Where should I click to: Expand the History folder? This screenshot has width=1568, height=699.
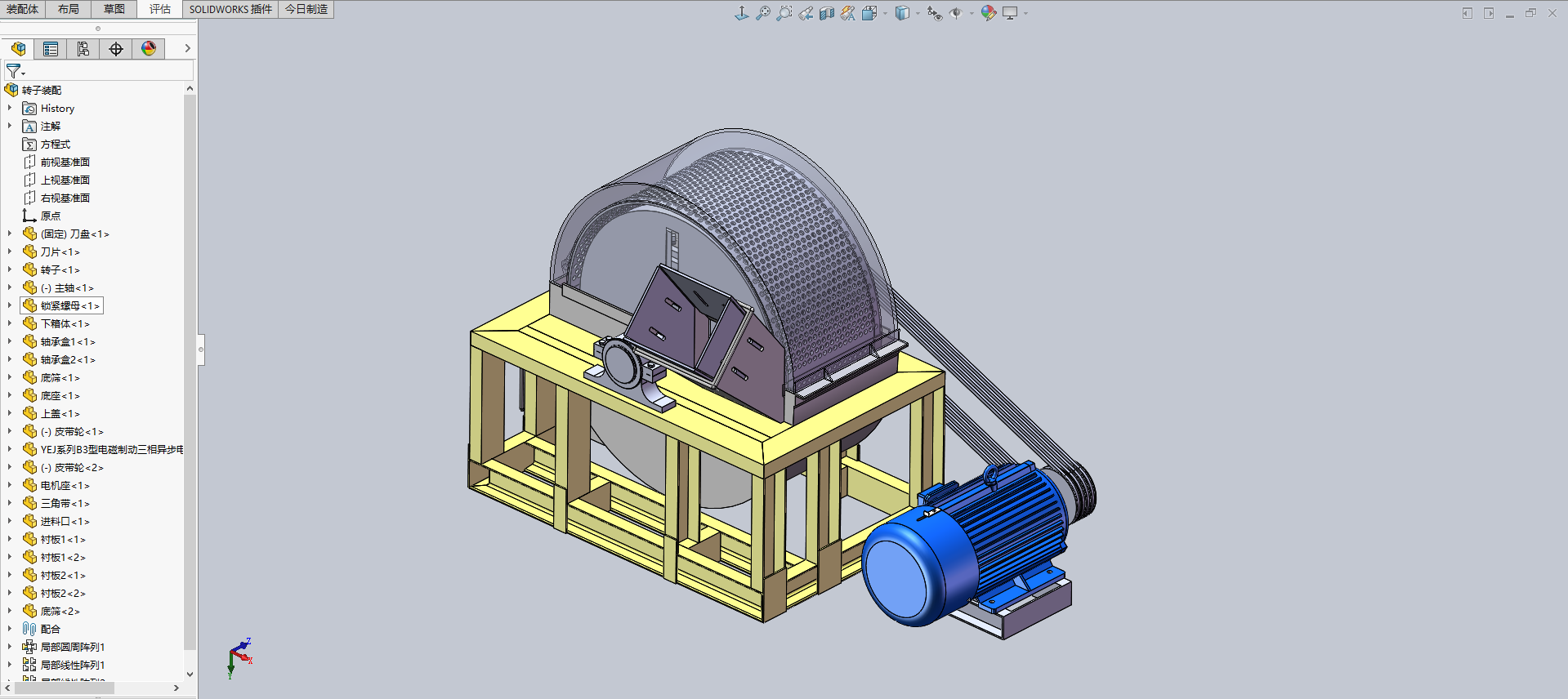(10, 108)
